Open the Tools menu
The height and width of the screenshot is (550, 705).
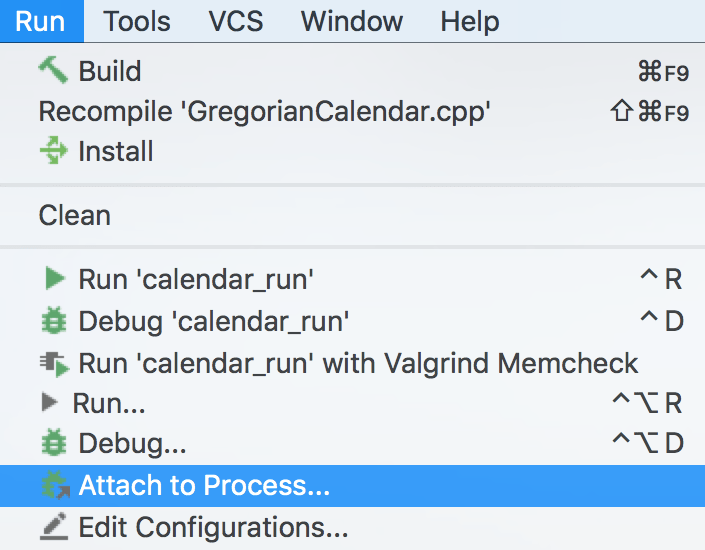coord(137,21)
